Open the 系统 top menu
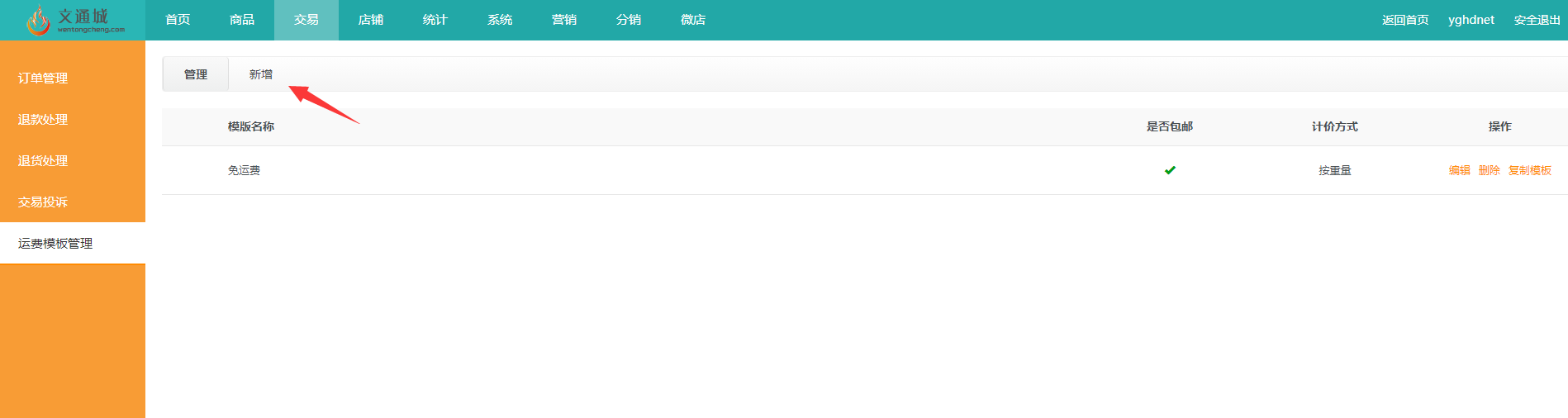Image resolution: width=1568 pixels, height=418 pixels. click(x=500, y=20)
